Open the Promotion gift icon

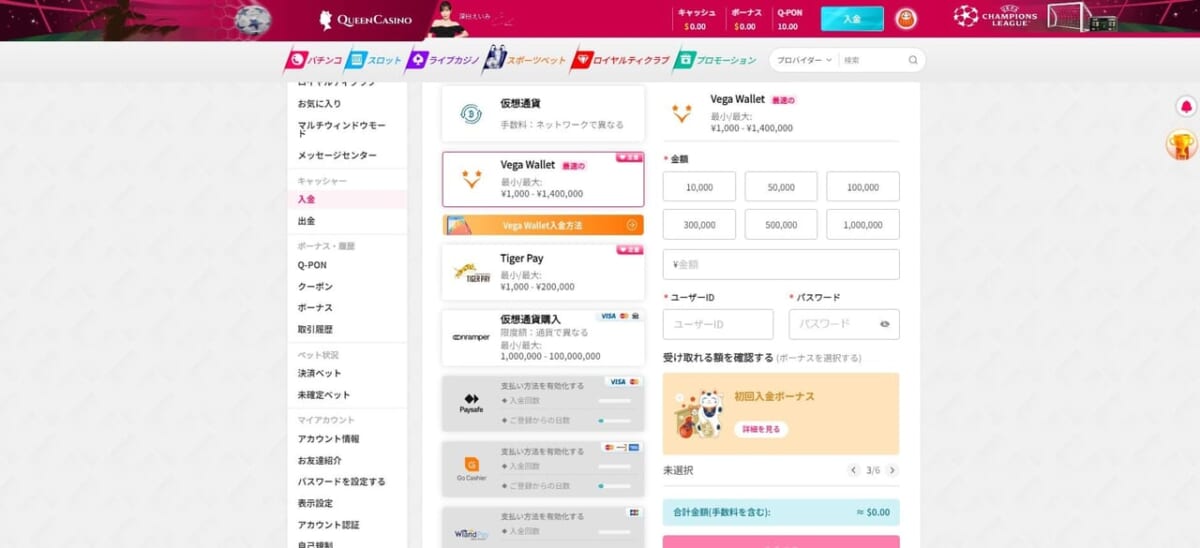[684, 60]
